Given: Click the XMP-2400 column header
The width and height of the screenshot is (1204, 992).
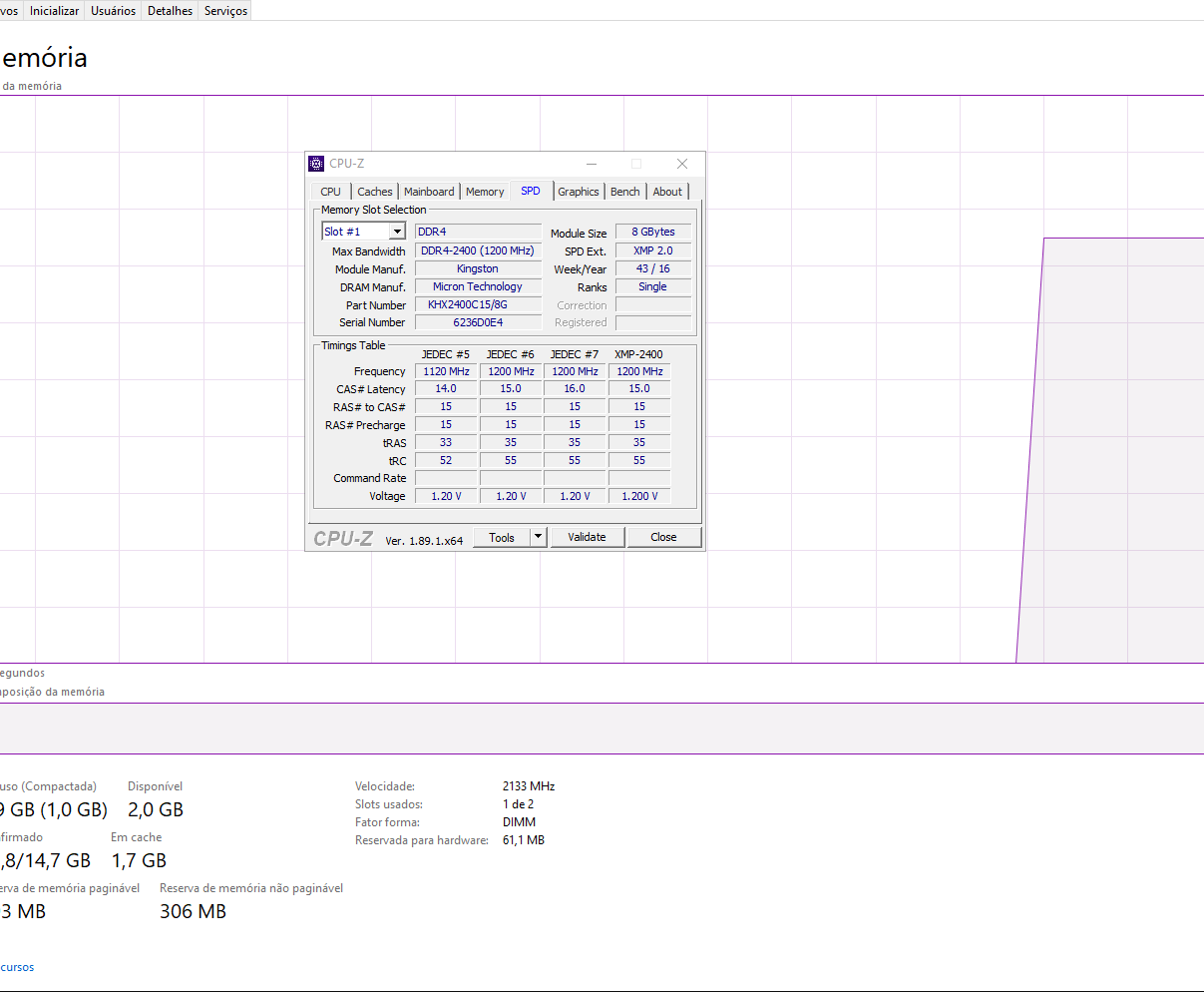Looking at the screenshot, I should [638, 354].
